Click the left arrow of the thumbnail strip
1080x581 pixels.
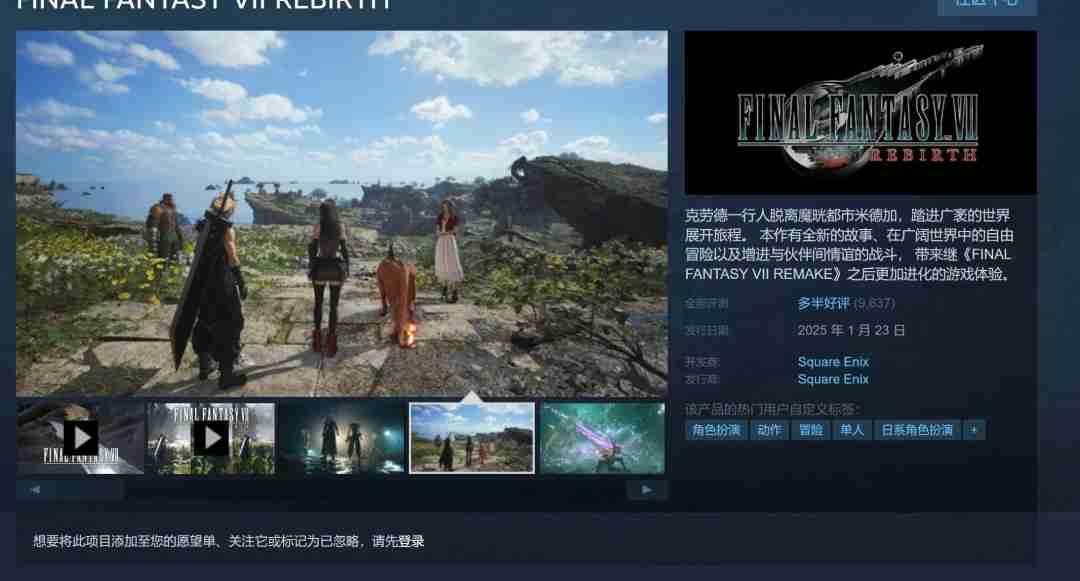[35, 490]
